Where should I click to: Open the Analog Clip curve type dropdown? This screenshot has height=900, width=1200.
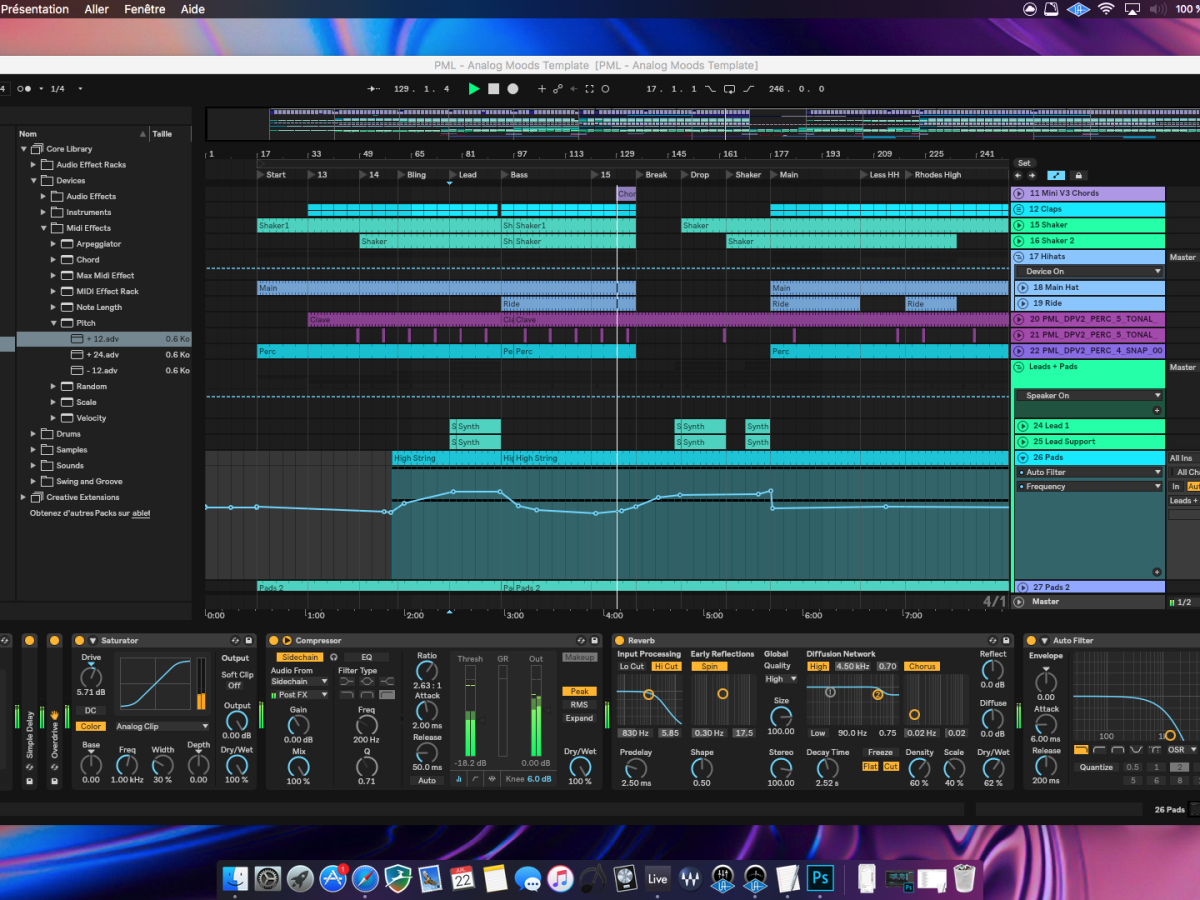(x=163, y=726)
